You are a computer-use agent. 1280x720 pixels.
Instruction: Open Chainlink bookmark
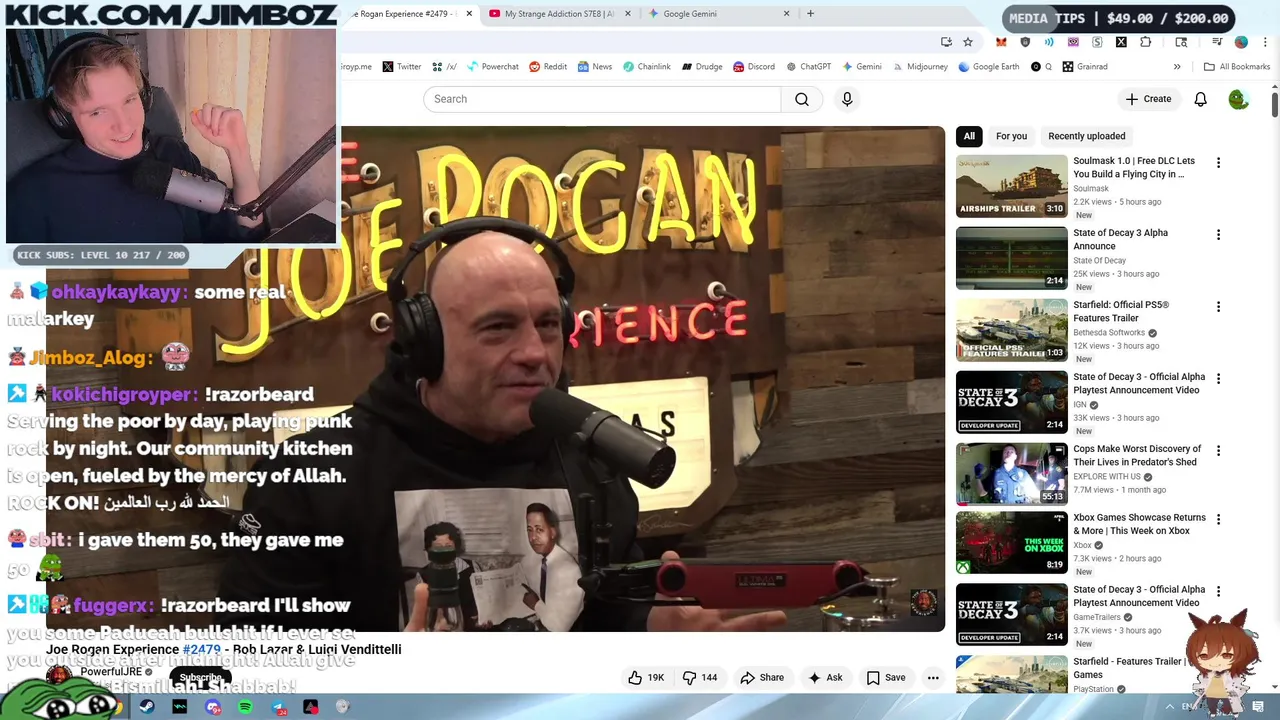click(x=646, y=67)
